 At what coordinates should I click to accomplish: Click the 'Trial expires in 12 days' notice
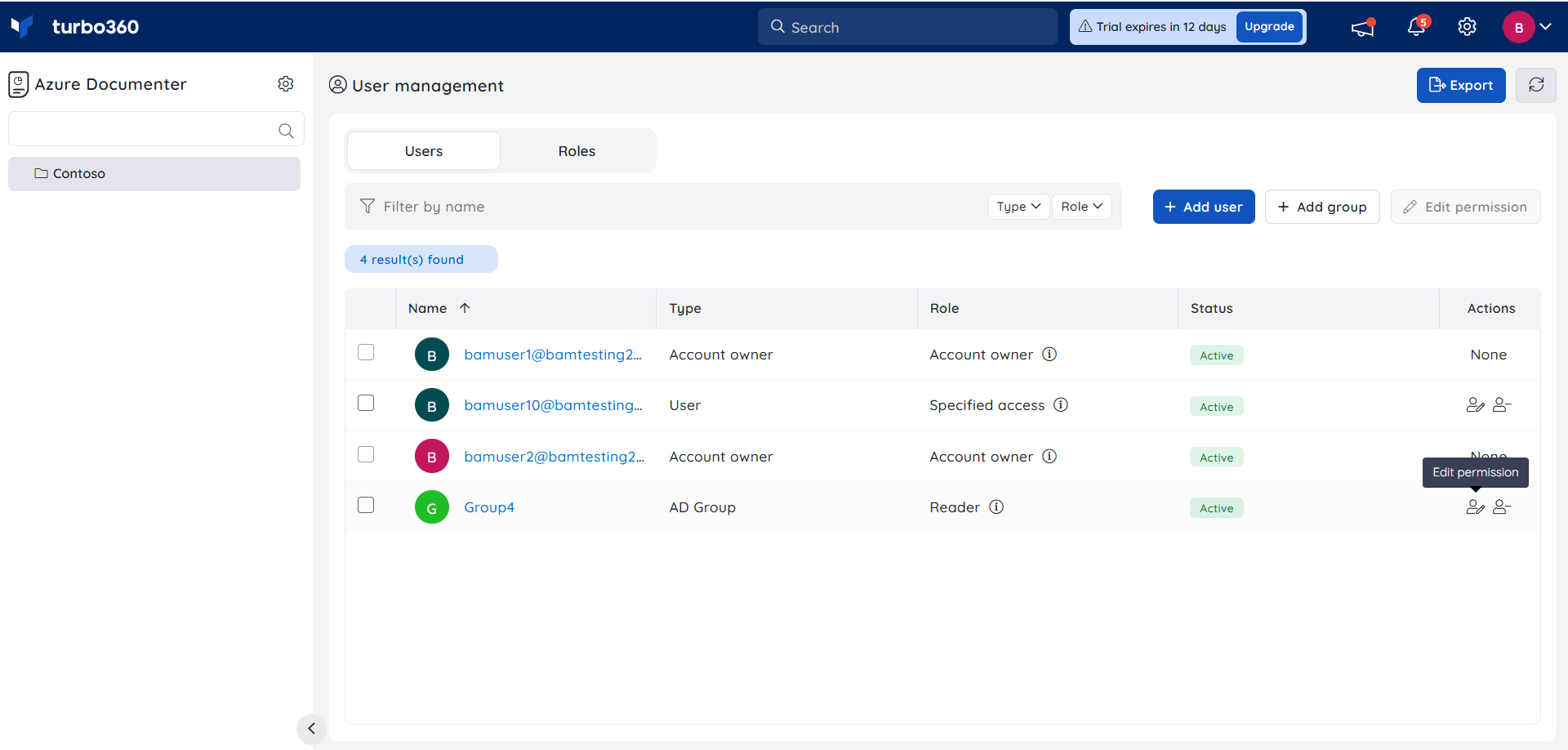1152,27
